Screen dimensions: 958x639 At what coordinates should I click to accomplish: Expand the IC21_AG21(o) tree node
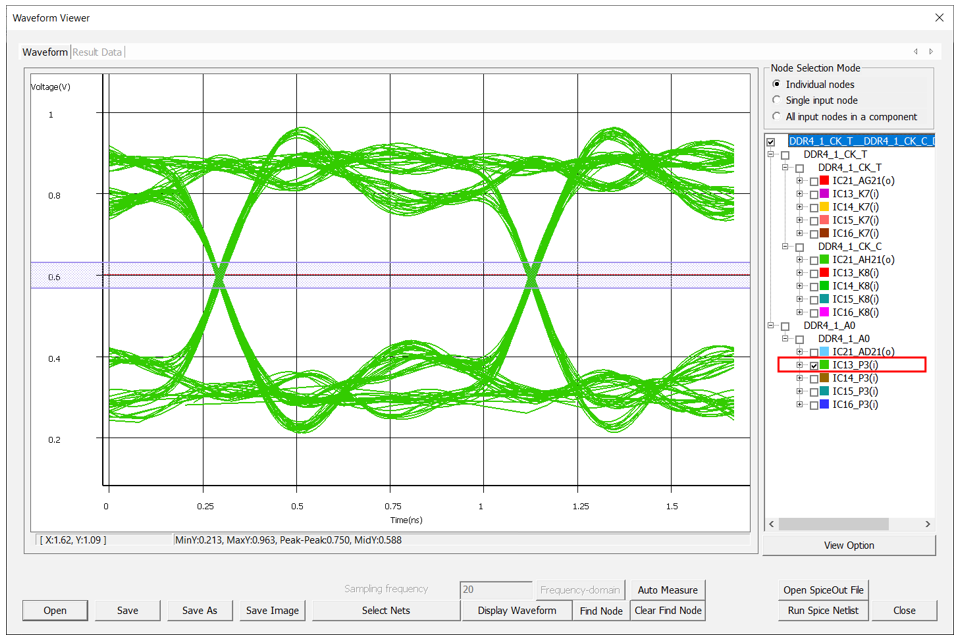pyautogui.click(x=800, y=181)
